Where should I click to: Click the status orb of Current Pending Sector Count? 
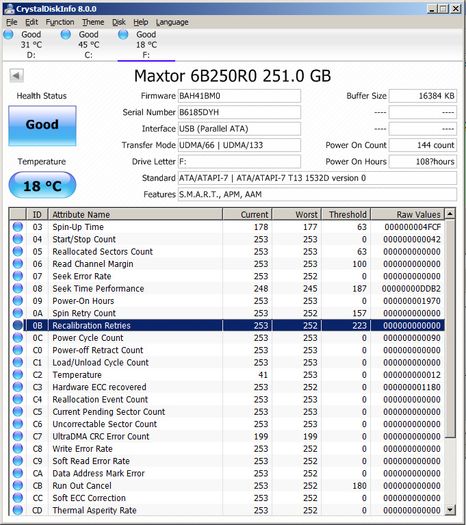coord(18,411)
